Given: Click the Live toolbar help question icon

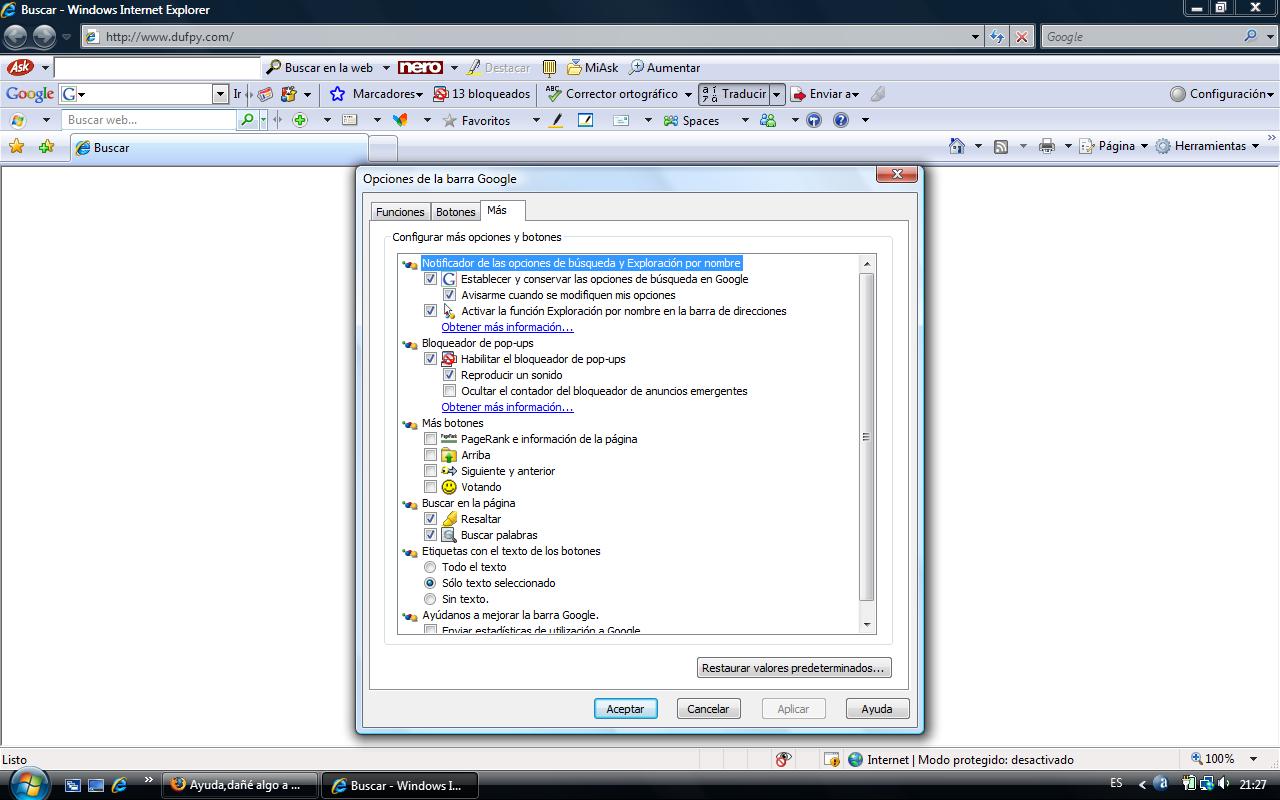Looking at the screenshot, I should pyautogui.click(x=841, y=120).
